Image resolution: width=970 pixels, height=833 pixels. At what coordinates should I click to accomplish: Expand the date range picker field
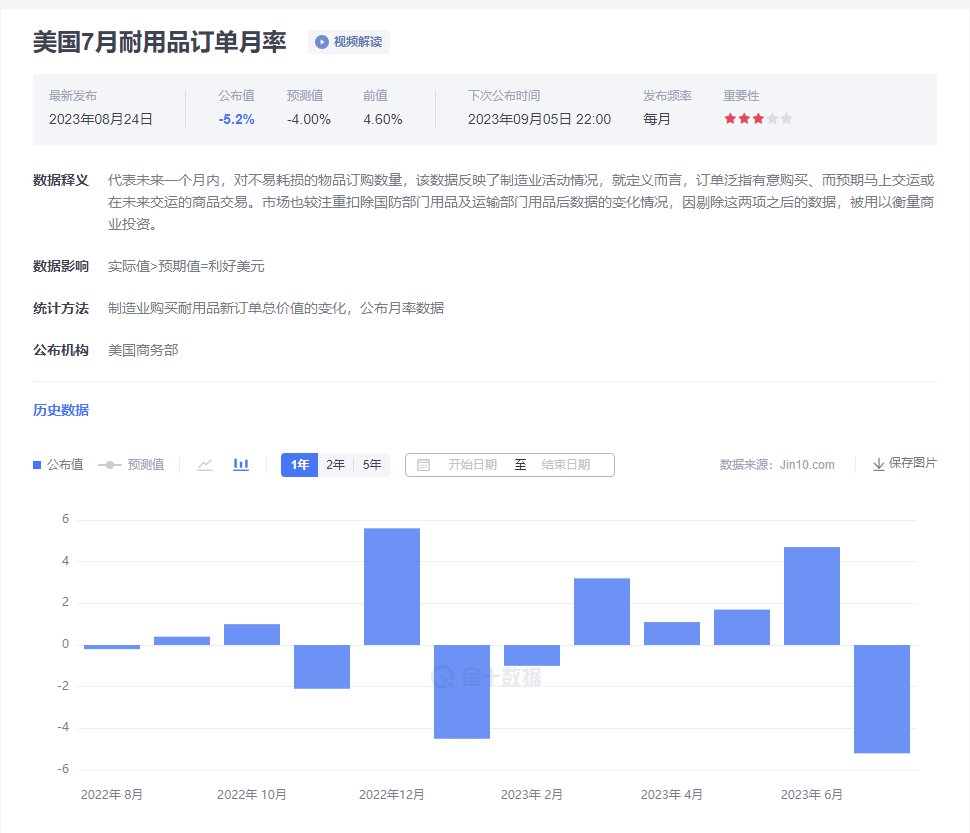tap(510, 464)
